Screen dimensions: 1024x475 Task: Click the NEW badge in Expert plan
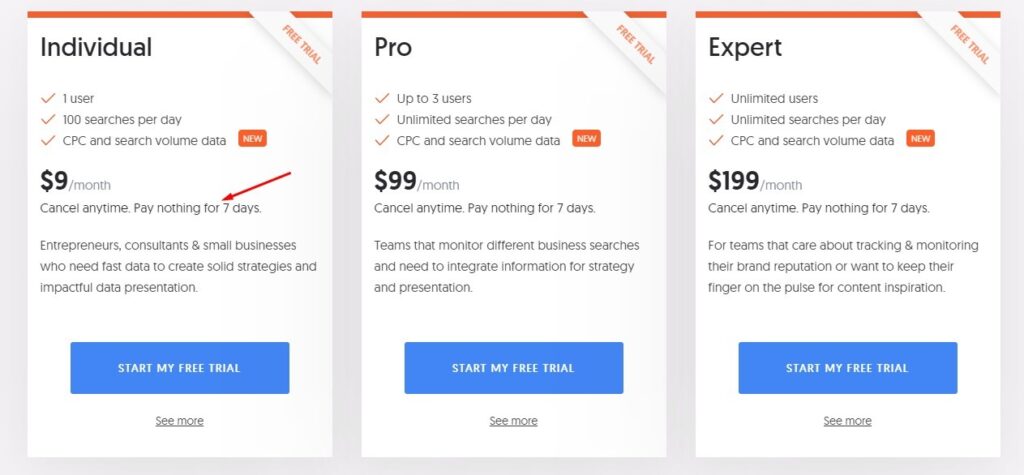(920, 139)
